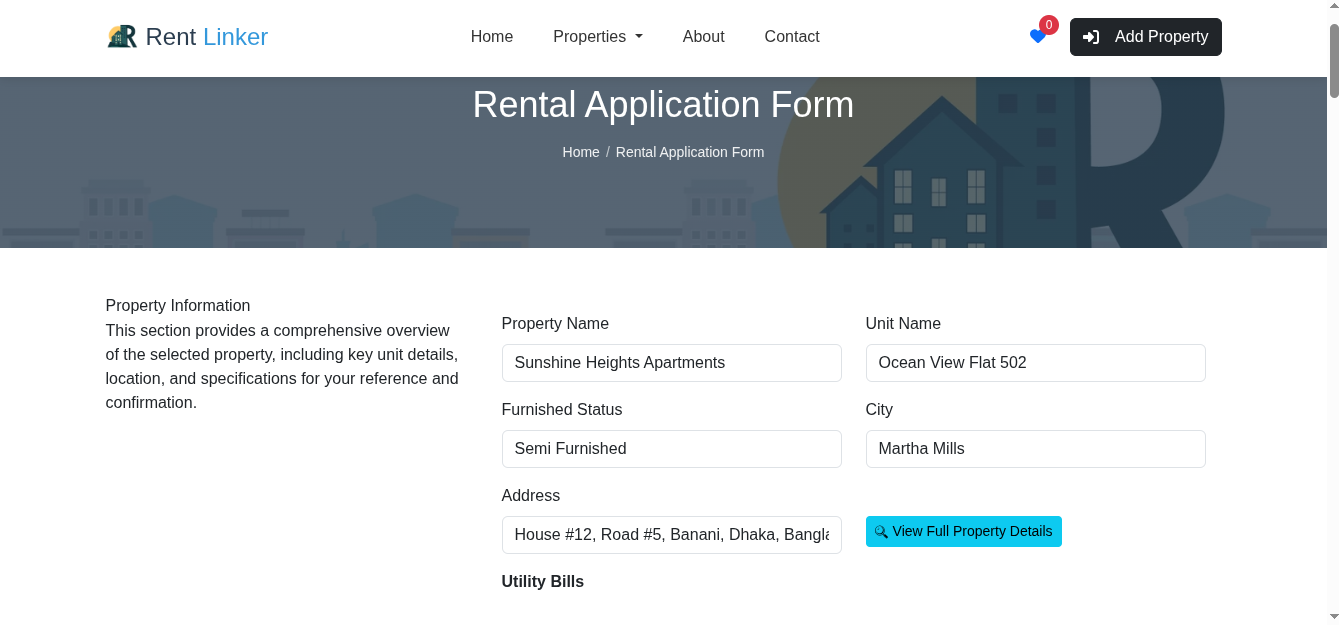Click the sign-in arrow icon on Add Property
This screenshot has height=625, width=1339.
coord(1091,37)
